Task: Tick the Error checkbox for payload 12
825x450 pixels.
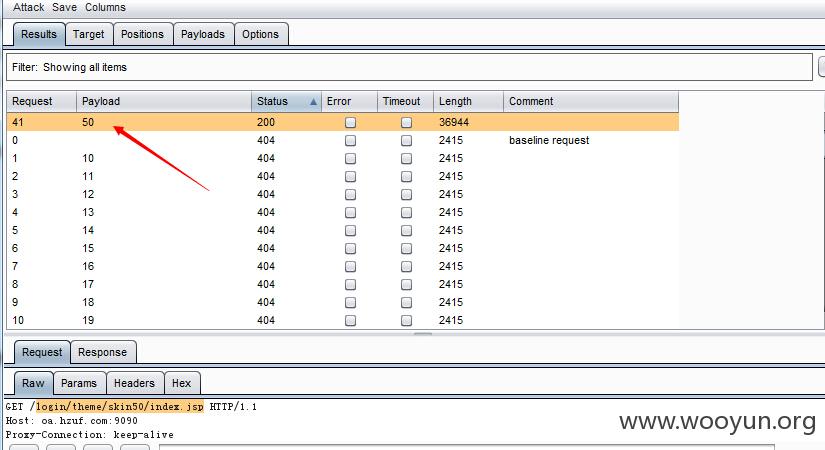Action: [350, 195]
